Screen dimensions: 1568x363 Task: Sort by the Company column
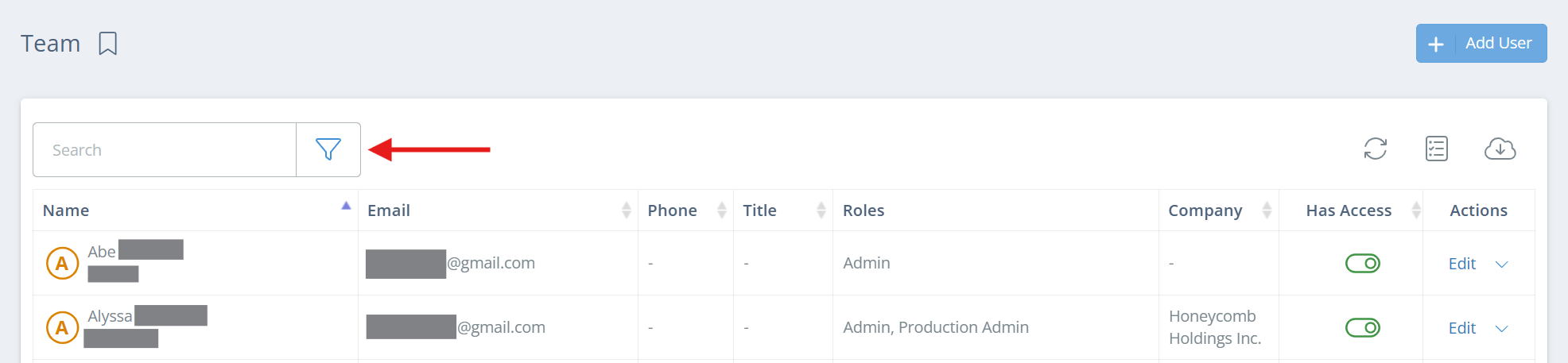(1267, 210)
